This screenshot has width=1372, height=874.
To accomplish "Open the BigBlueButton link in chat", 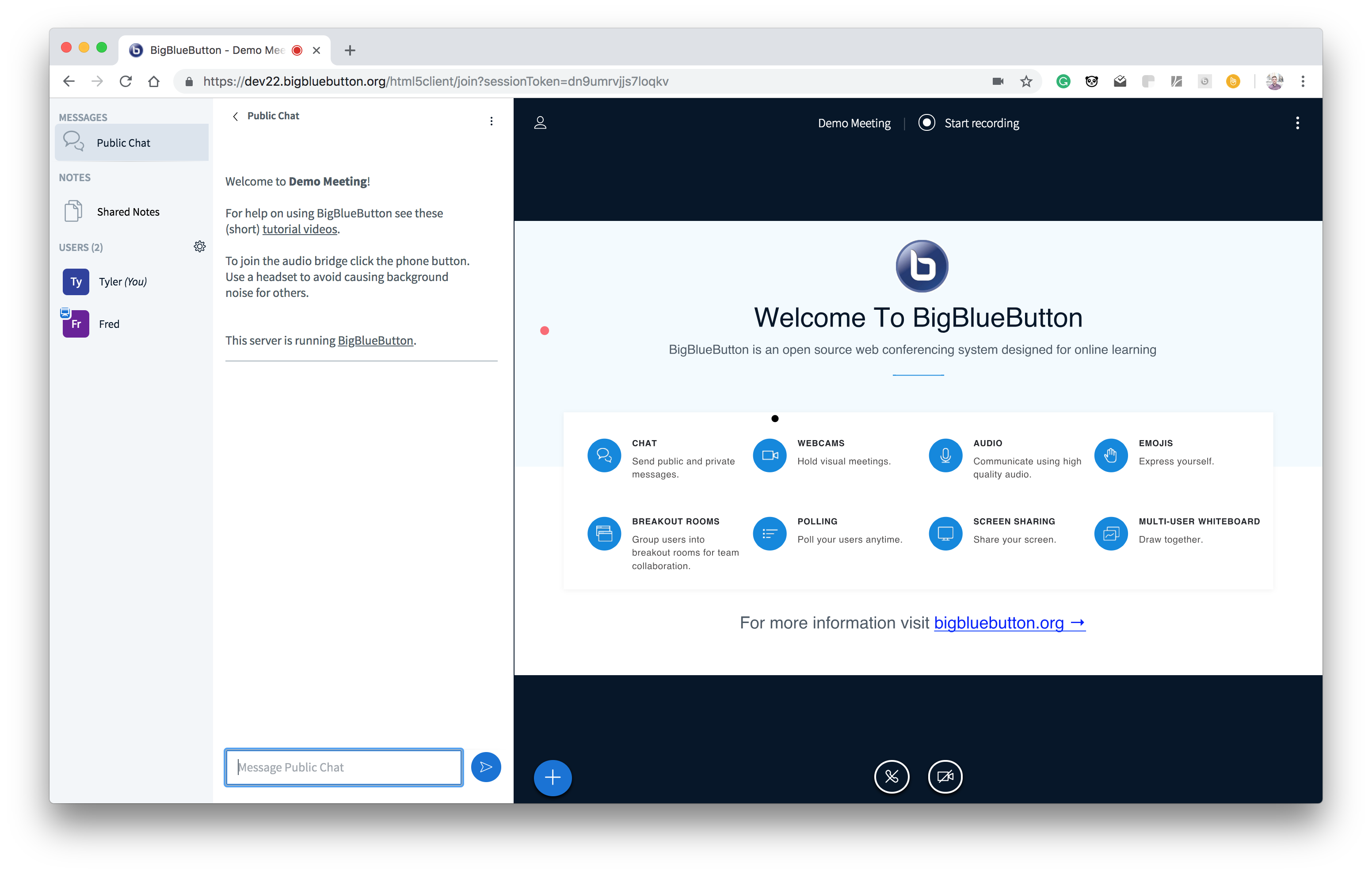I will click(375, 340).
